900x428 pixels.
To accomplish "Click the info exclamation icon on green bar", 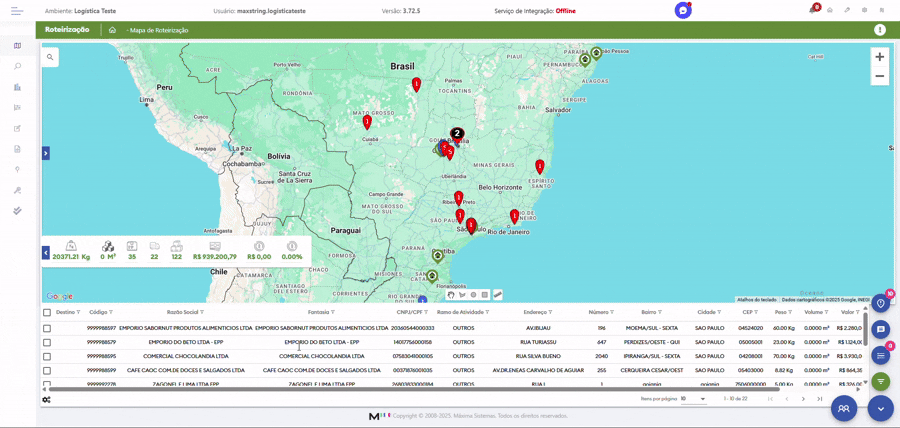I will (880, 30).
